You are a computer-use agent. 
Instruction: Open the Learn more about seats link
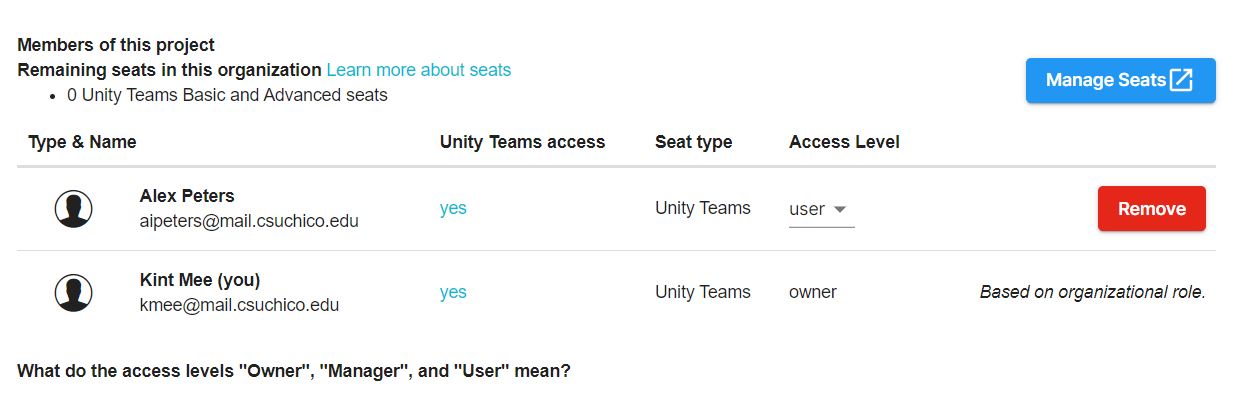point(419,70)
